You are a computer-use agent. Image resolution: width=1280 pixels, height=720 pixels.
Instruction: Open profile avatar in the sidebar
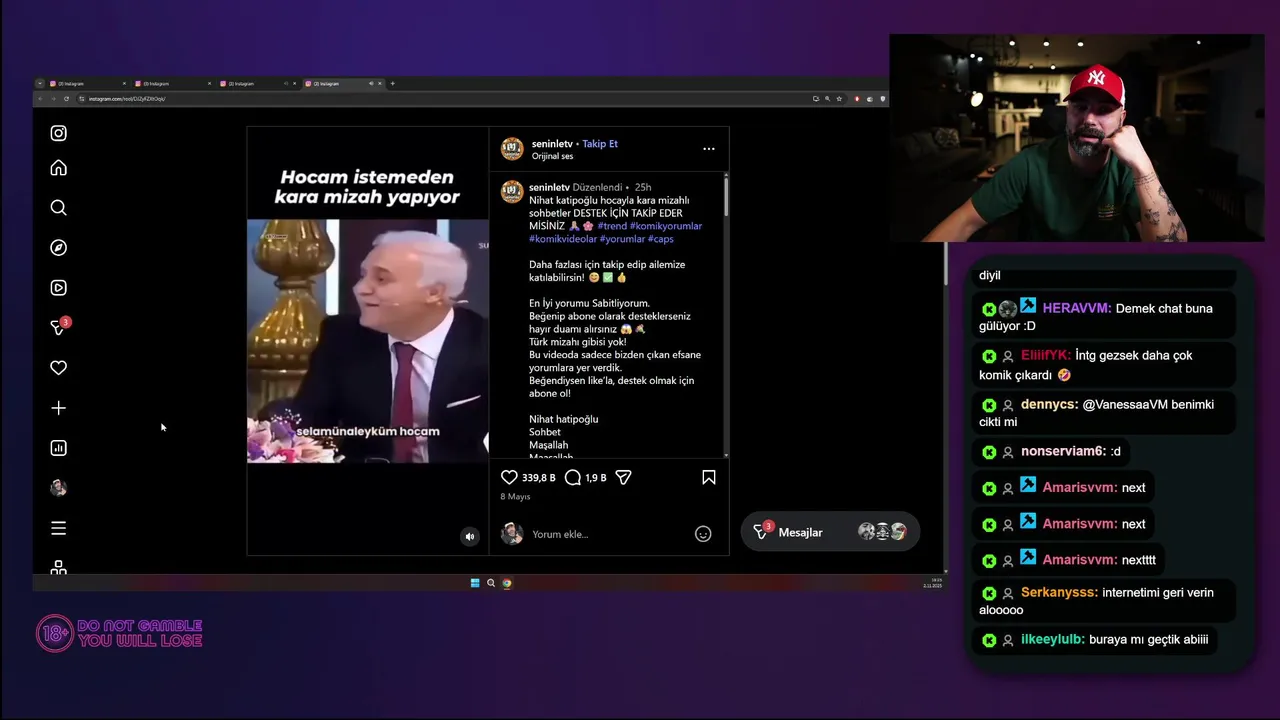pos(58,488)
